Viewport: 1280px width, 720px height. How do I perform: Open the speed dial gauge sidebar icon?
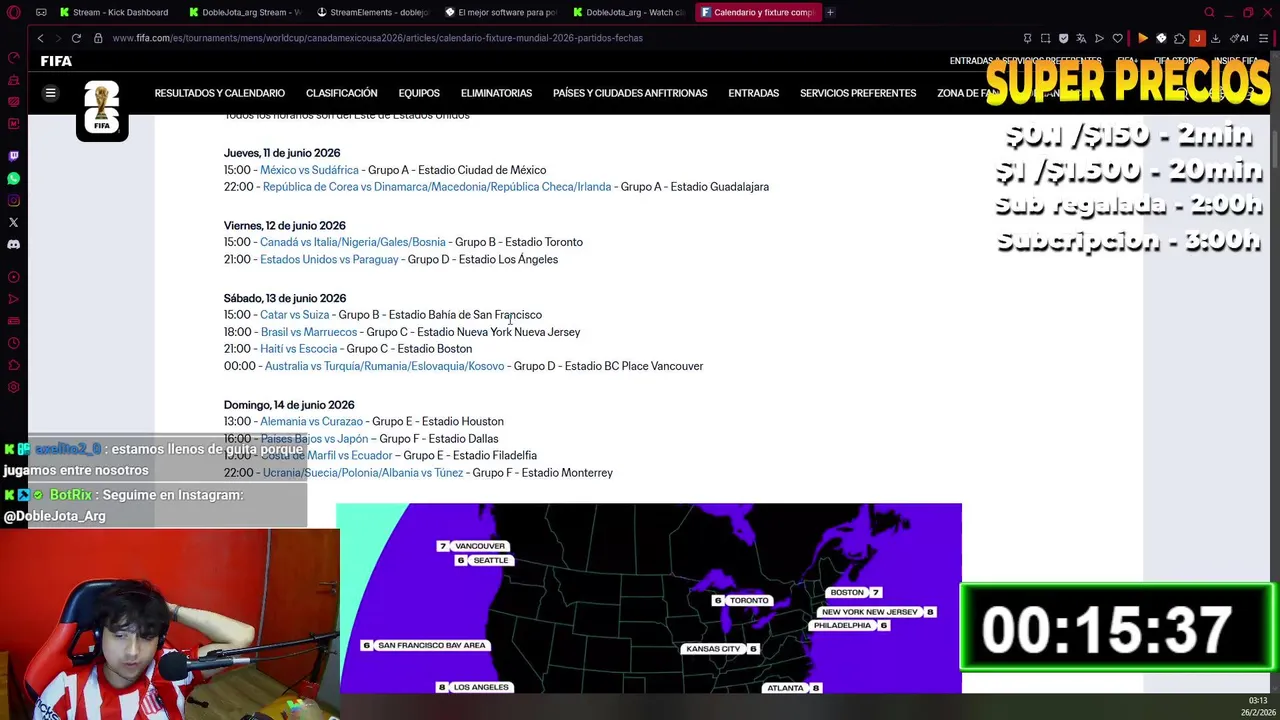tap(13, 58)
